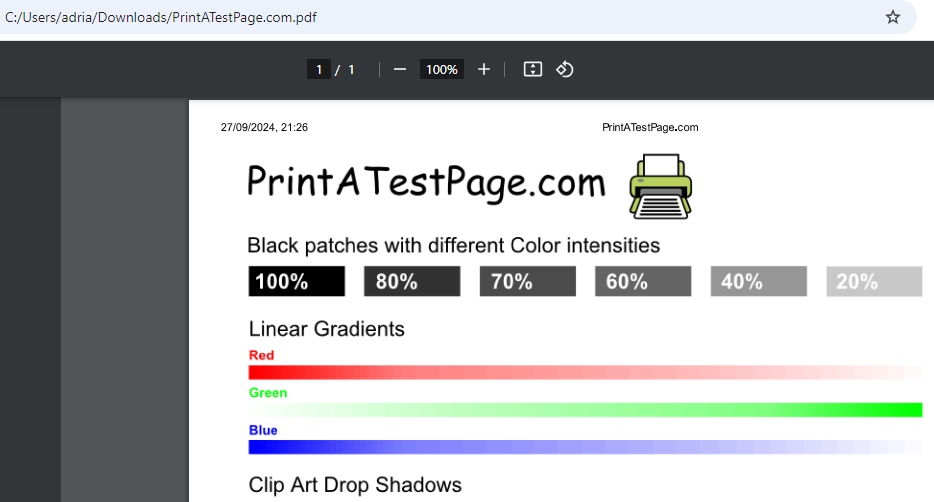934x502 pixels.
Task: Click the date text 27/09/2024, 21:26
Action: coord(264,127)
